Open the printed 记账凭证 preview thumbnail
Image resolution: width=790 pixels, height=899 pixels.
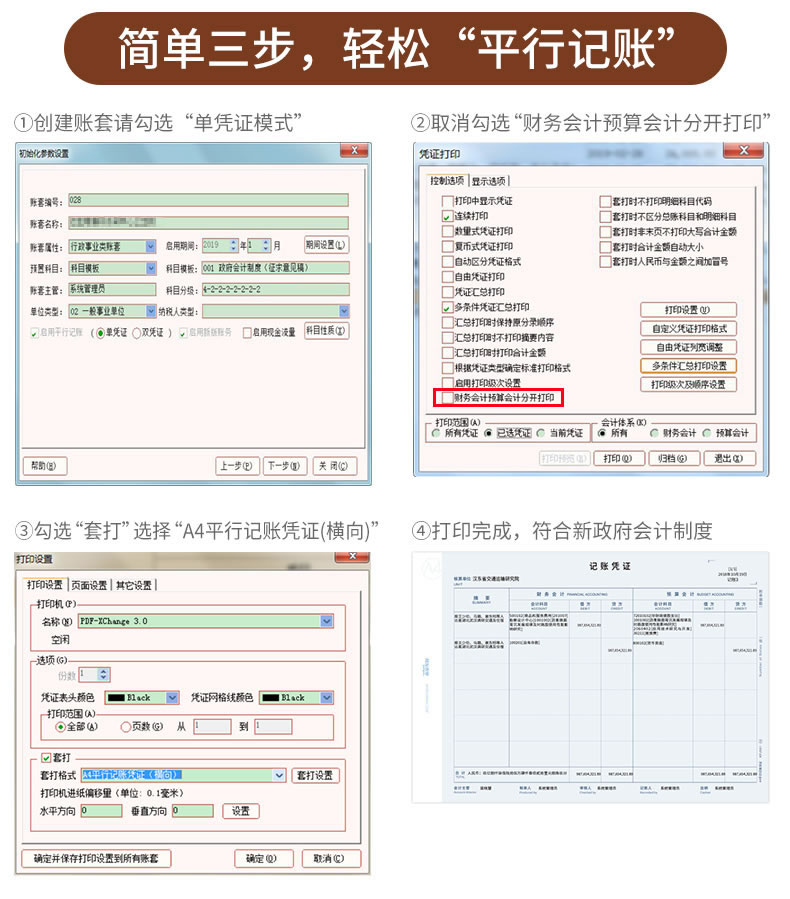[590, 678]
